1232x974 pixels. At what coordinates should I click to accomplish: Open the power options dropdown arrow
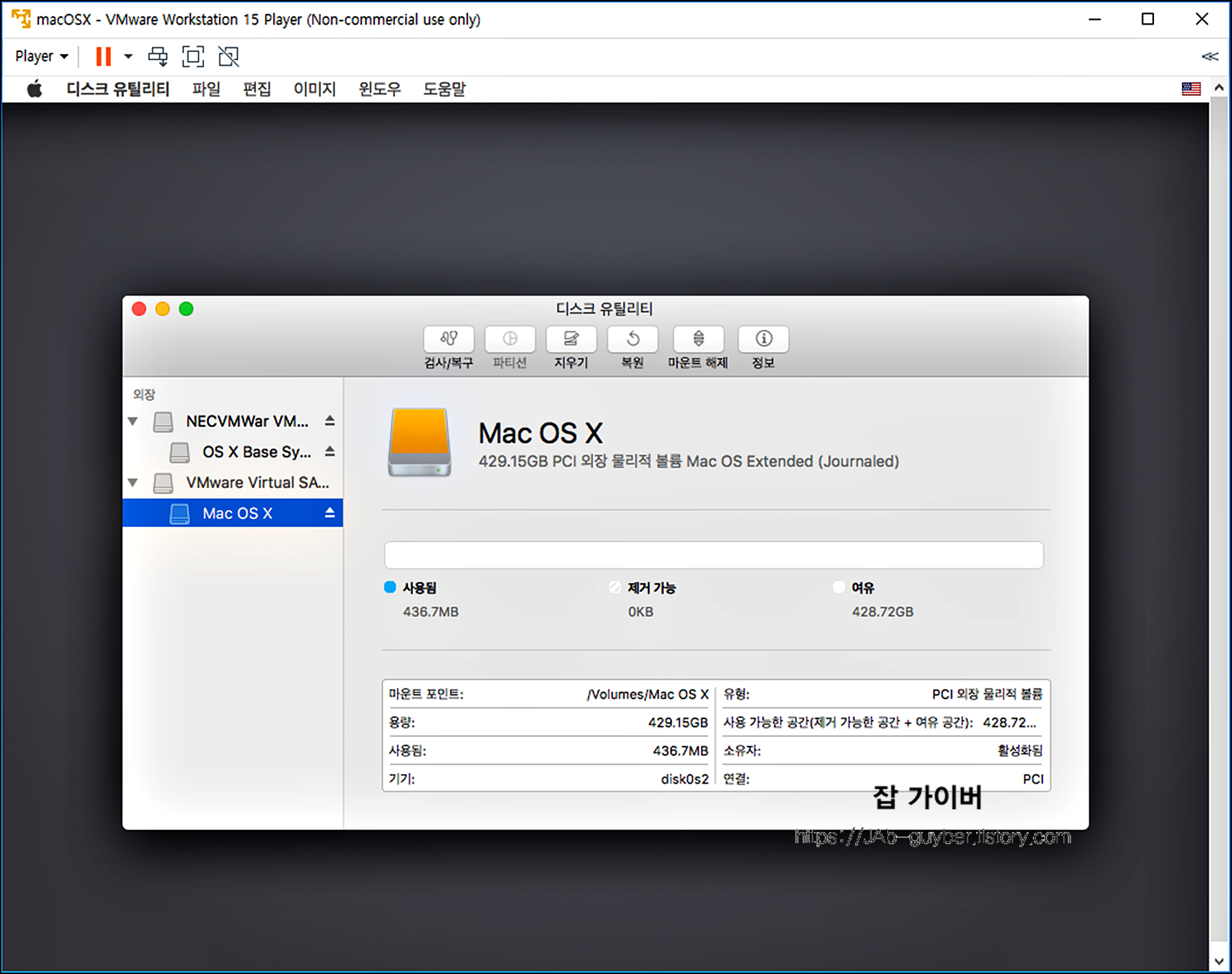pyautogui.click(x=128, y=56)
